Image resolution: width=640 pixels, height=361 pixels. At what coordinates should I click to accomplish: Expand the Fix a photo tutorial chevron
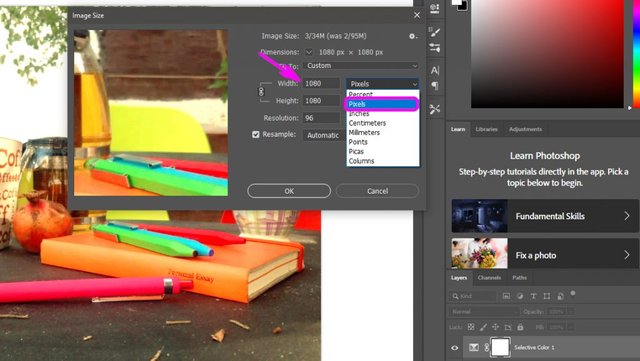(x=627, y=255)
